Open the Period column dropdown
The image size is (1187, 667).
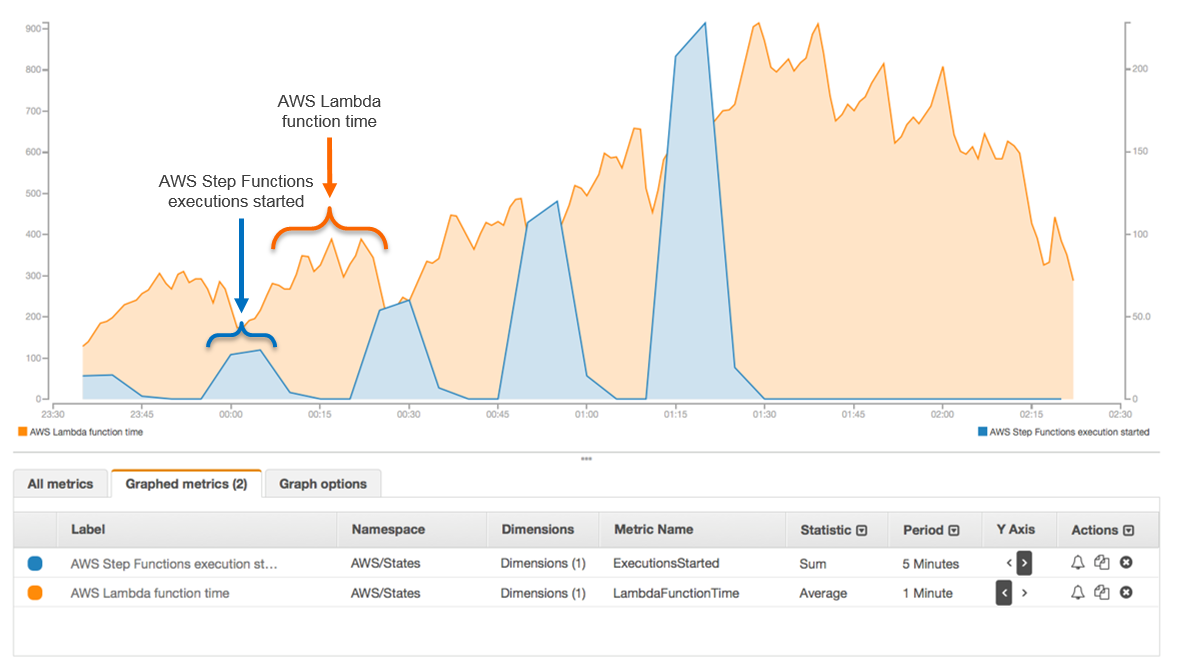pos(953,530)
